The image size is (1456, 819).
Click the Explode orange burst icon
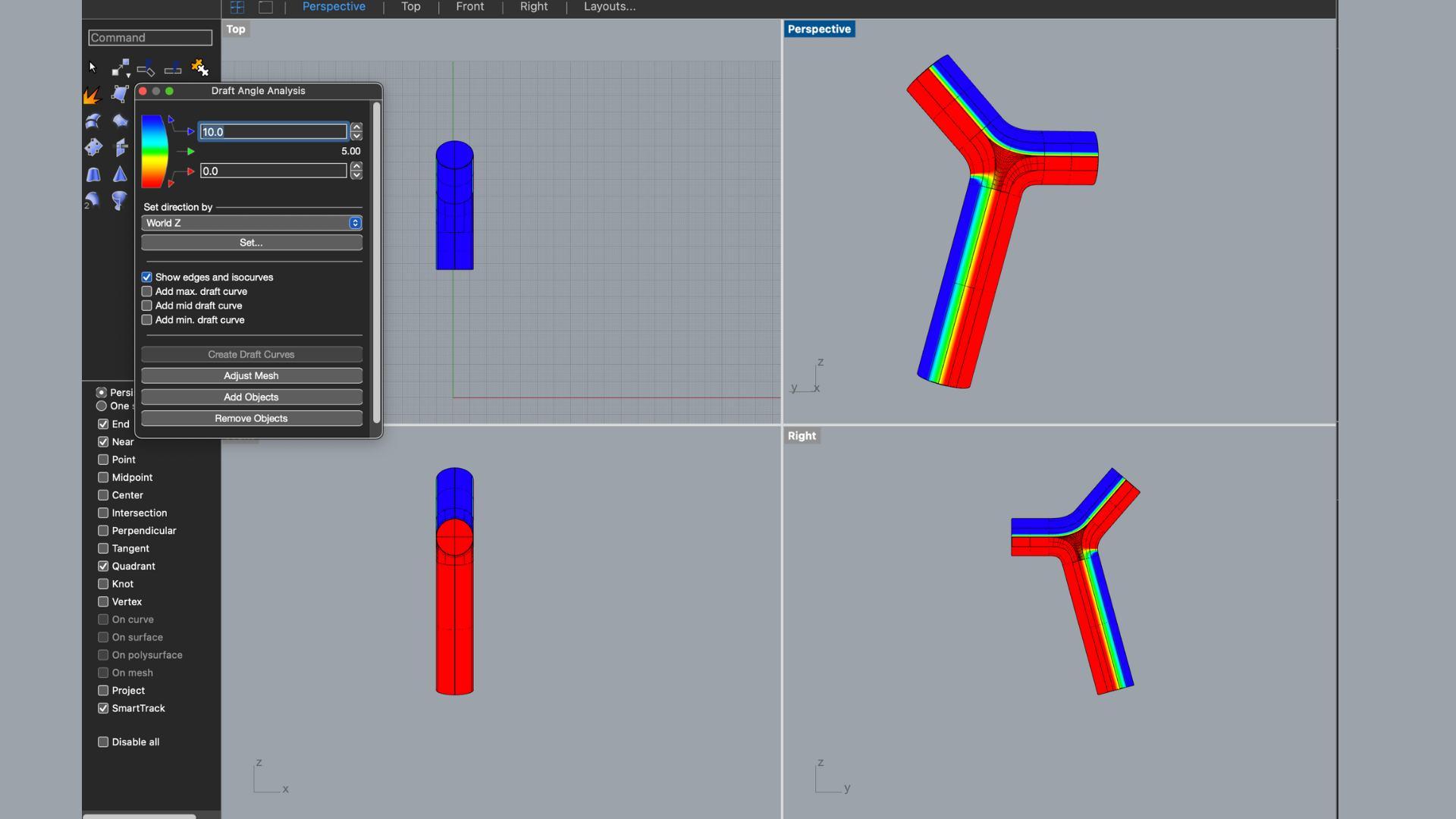tap(93, 95)
